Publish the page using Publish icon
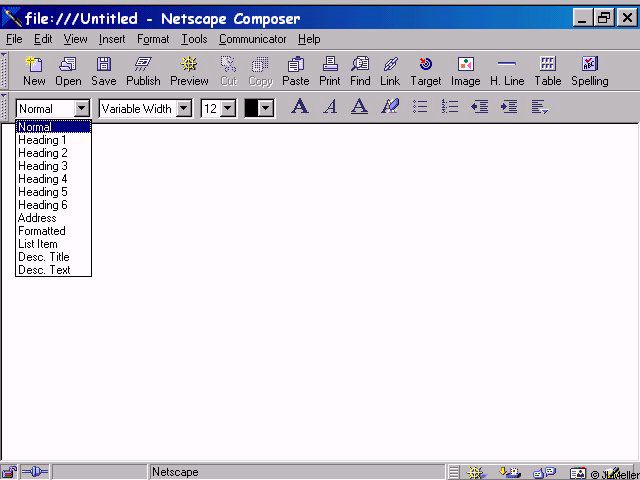Viewport: 640px width, 480px height. [143, 71]
